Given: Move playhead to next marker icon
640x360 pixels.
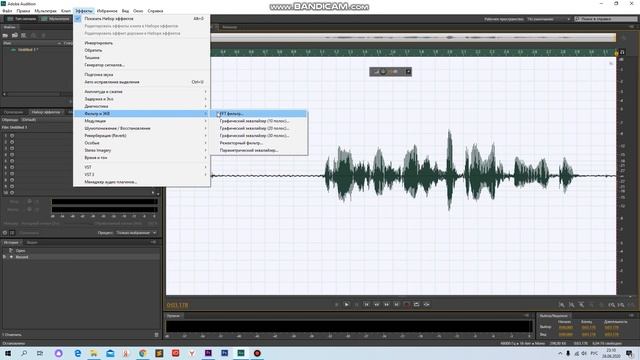Looking at the screenshot, I should point(396,304).
